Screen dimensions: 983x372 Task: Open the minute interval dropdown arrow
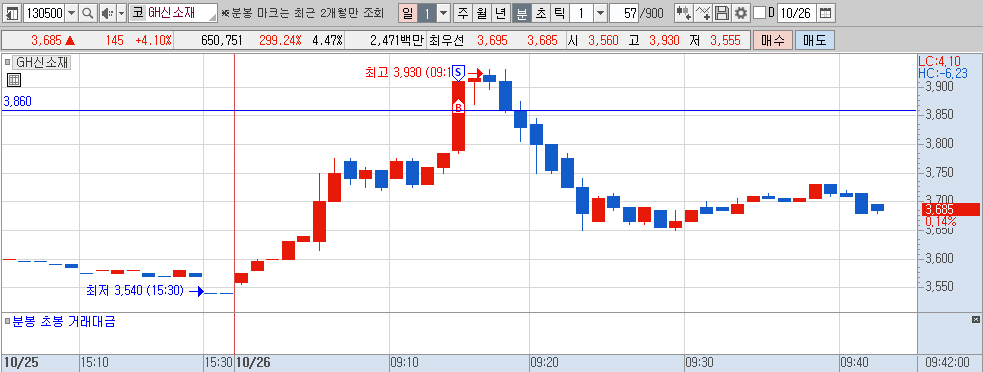tap(600, 13)
